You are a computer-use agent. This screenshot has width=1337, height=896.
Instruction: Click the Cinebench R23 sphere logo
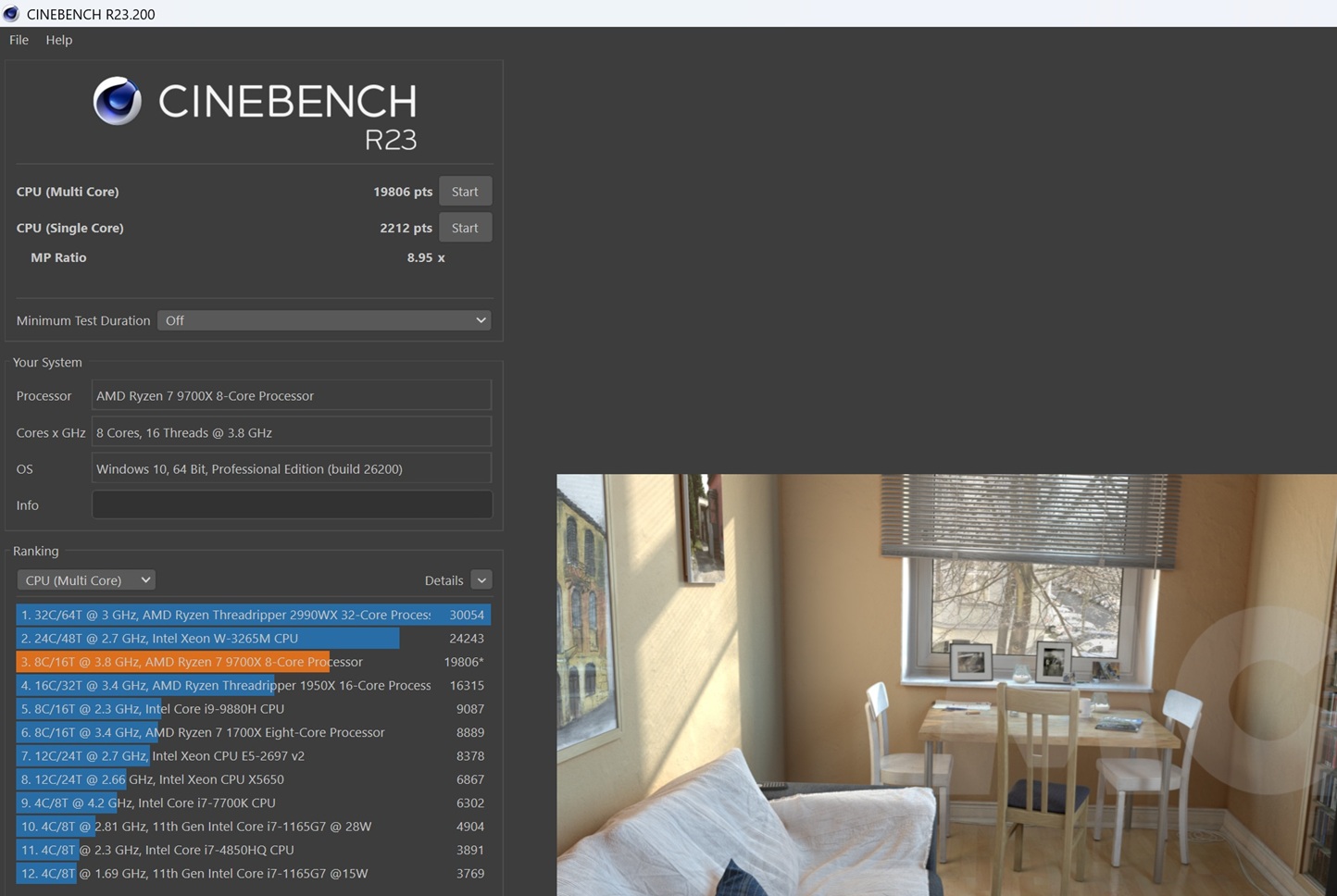pyautogui.click(x=118, y=101)
